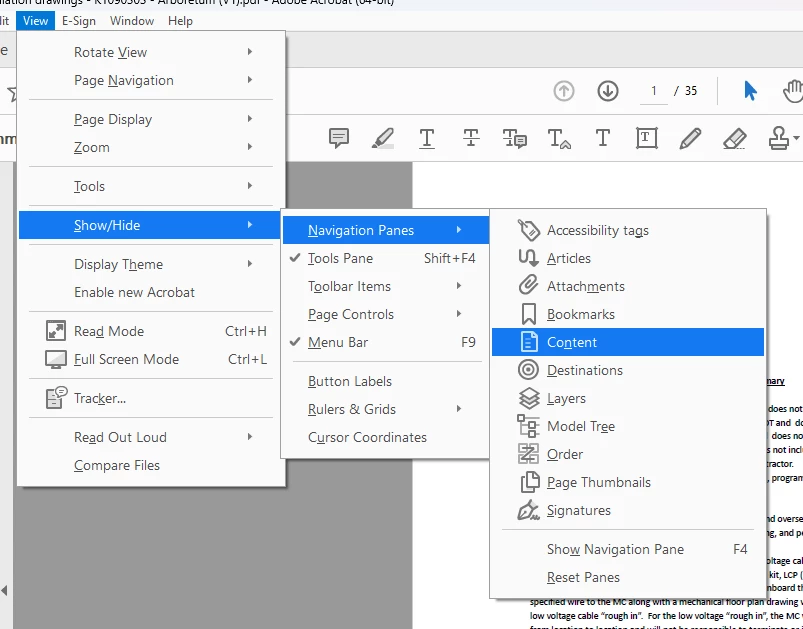Image resolution: width=803 pixels, height=629 pixels.
Task: Click the Read Mode expand icon
Action: pos(55,331)
